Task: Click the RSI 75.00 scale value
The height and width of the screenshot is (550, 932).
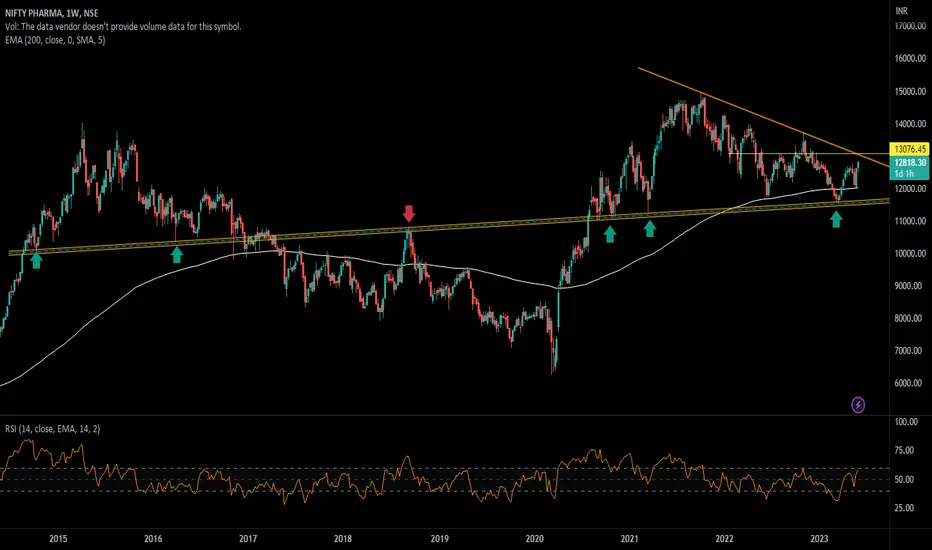Action: tap(906, 450)
